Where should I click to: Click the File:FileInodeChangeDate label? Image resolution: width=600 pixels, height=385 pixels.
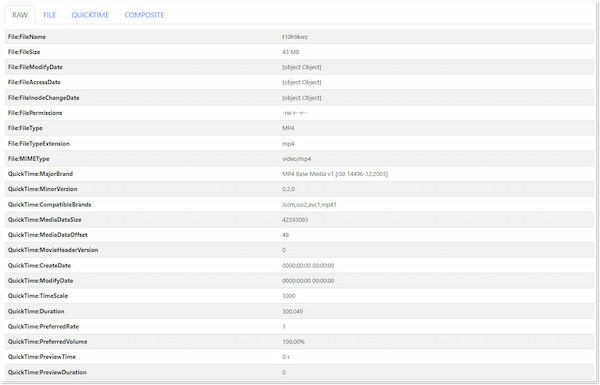click(44, 98)
